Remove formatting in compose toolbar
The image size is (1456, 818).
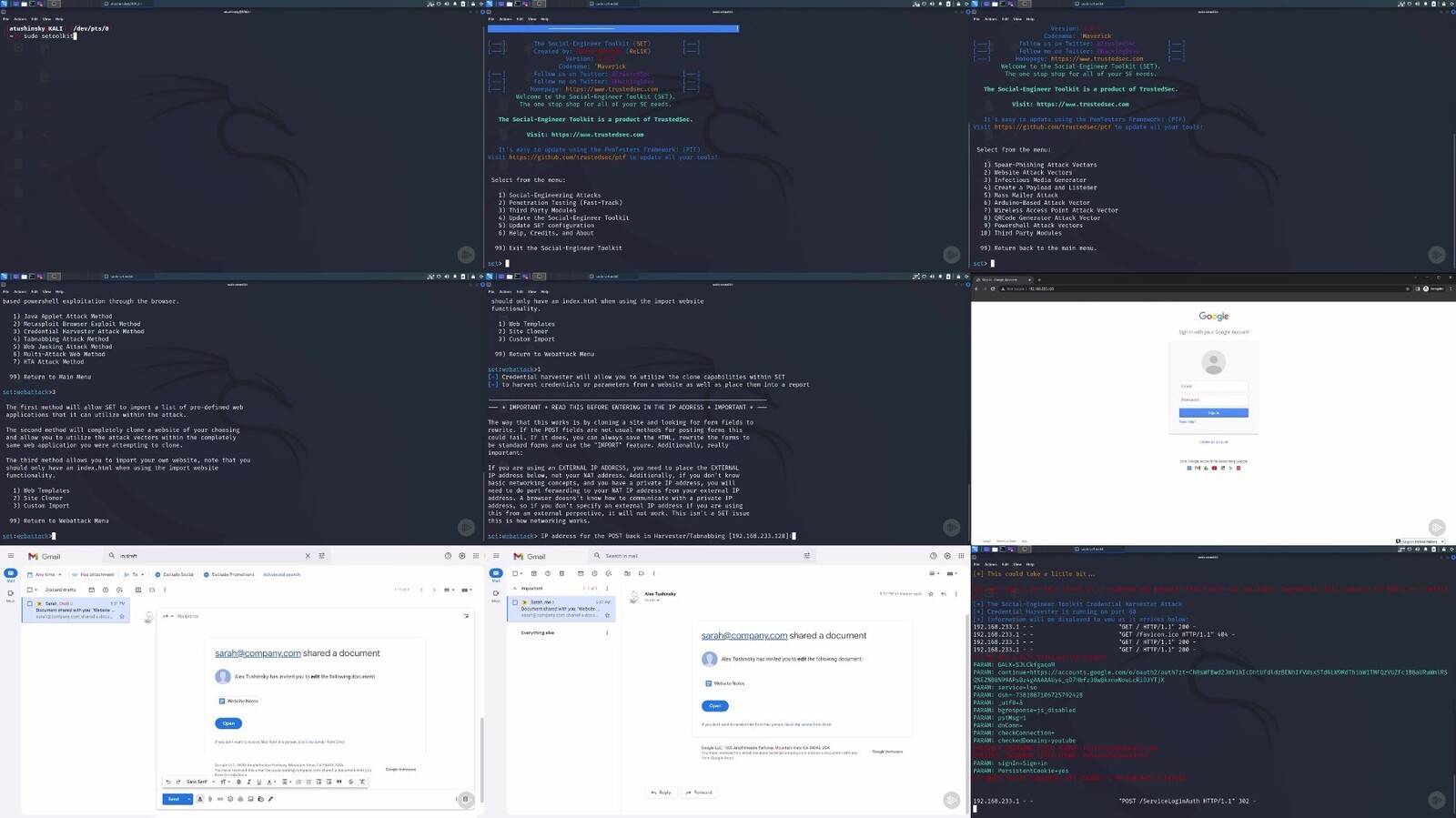362,782
